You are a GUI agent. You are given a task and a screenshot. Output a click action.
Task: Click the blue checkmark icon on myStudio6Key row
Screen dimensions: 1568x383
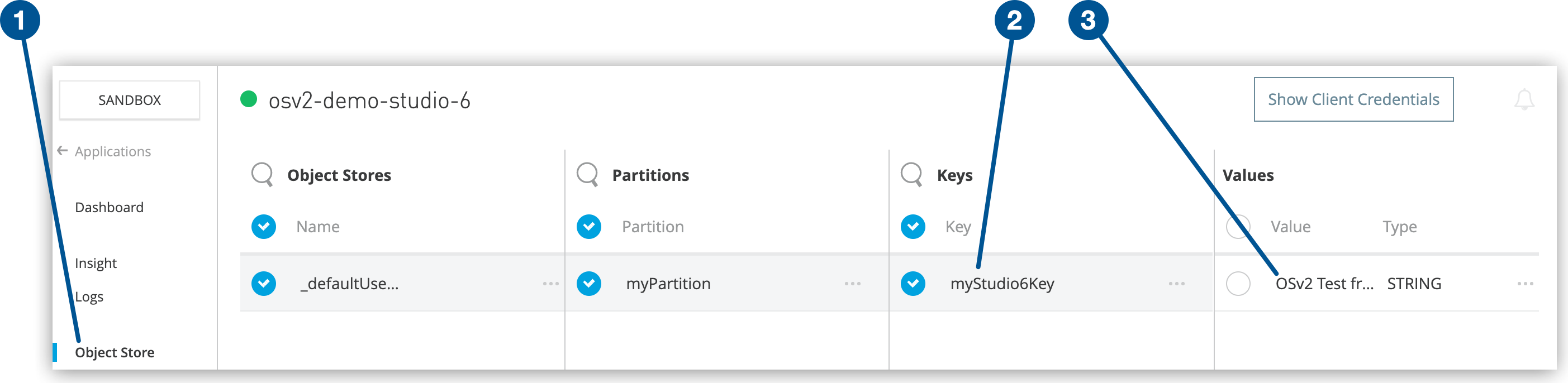[x=913, y=283]
